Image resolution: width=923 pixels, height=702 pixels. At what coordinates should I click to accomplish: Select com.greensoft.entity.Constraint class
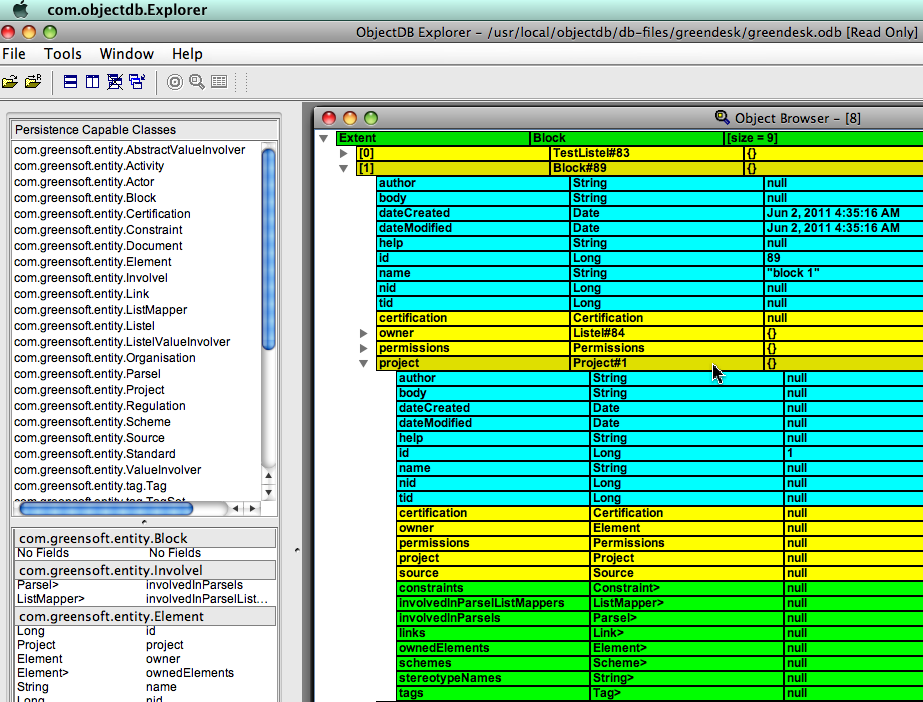click(x=98, y=229)
